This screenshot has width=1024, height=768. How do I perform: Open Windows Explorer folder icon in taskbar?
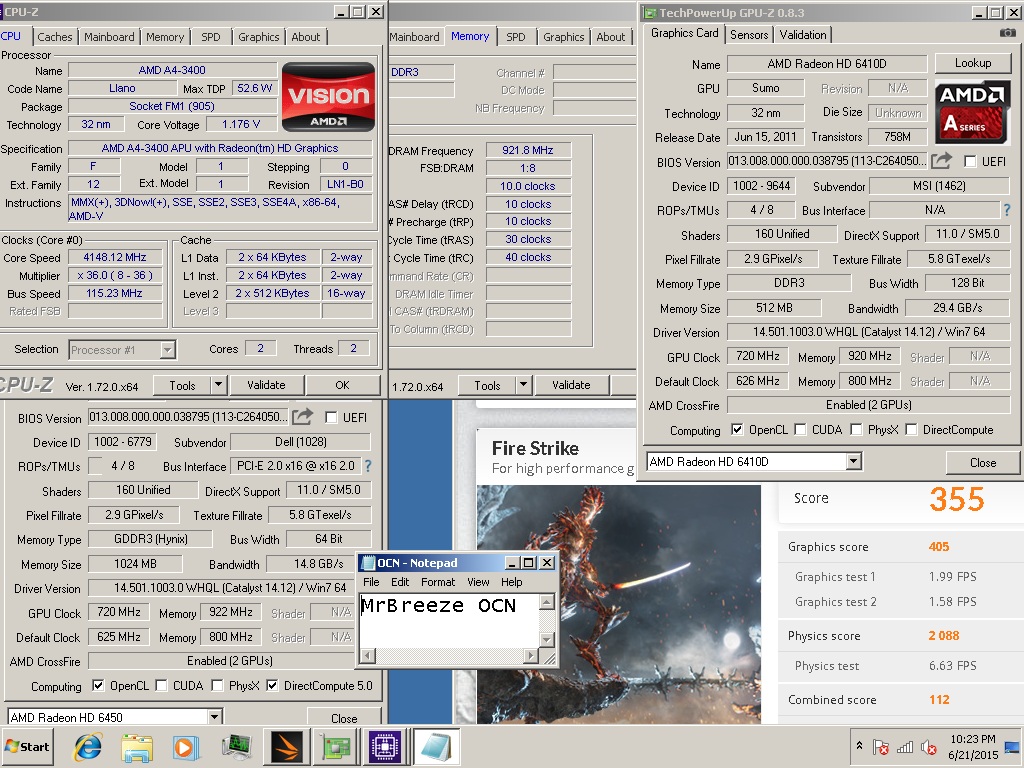pos(136,746)
